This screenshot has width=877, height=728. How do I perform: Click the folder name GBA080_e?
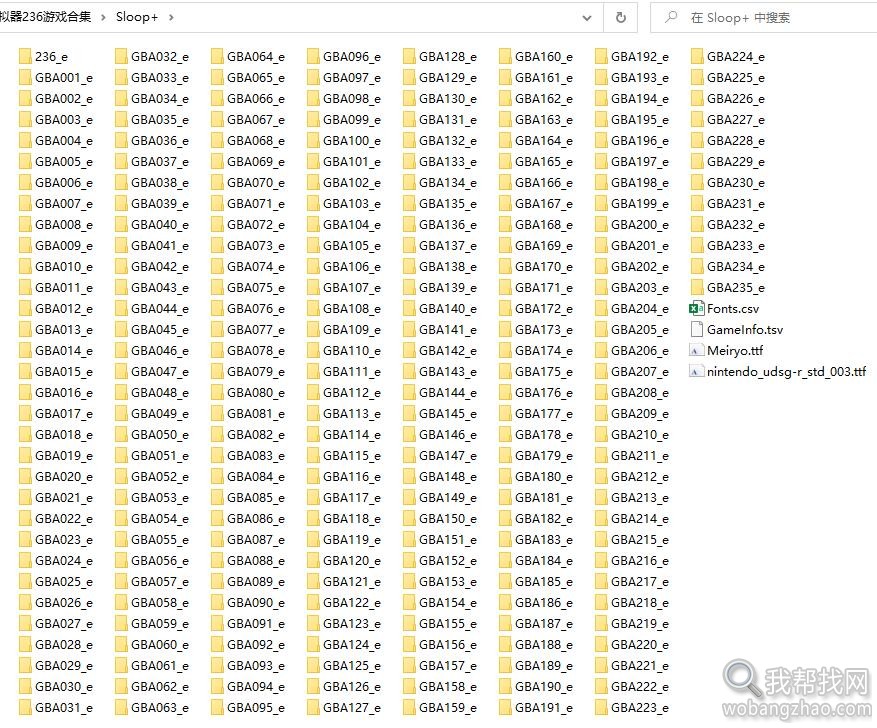pyautogui.click(x=256, y=393)
